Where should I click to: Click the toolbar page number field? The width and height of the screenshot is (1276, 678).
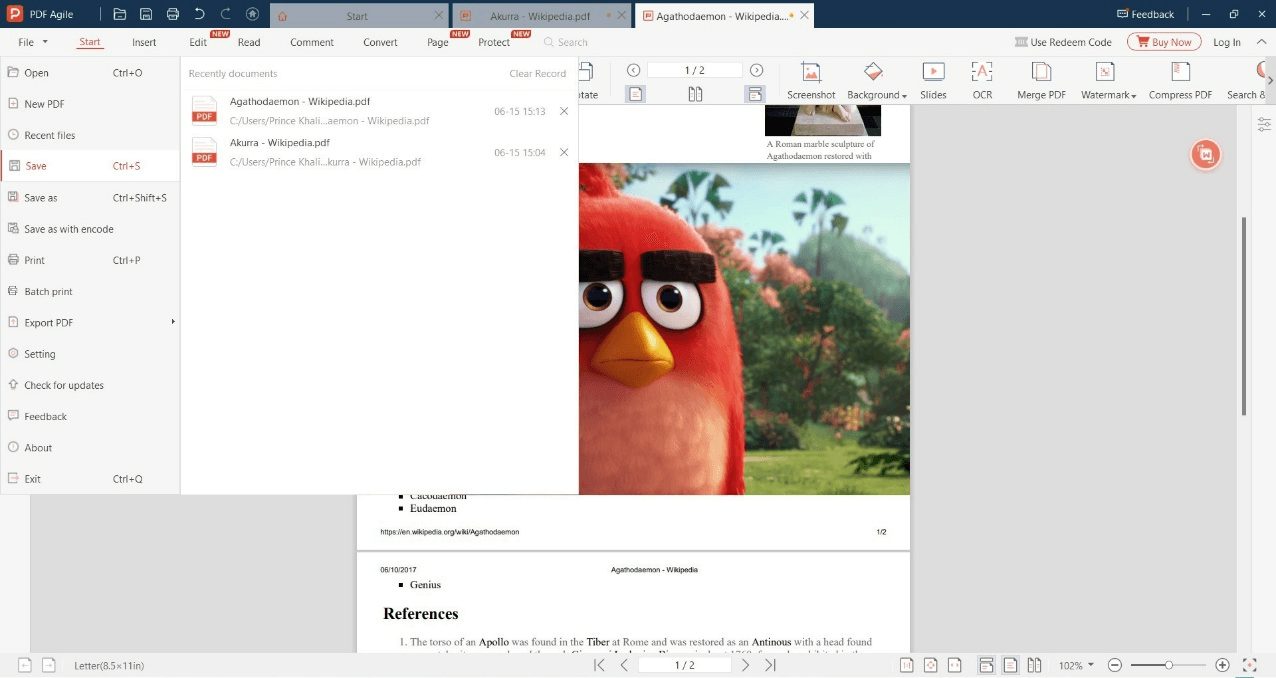[695, 70]
